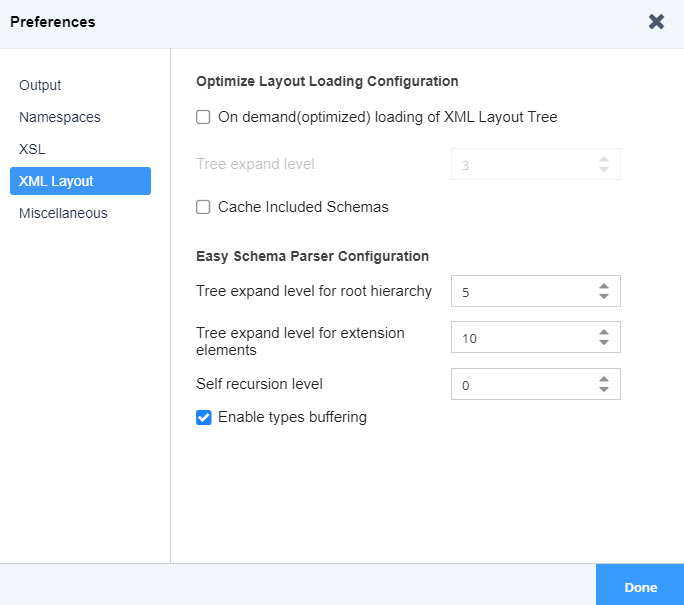Increment extension elements expand level up arrow
Image resolution: width=684 pixels, height=605 pixels.
[603, 332]
